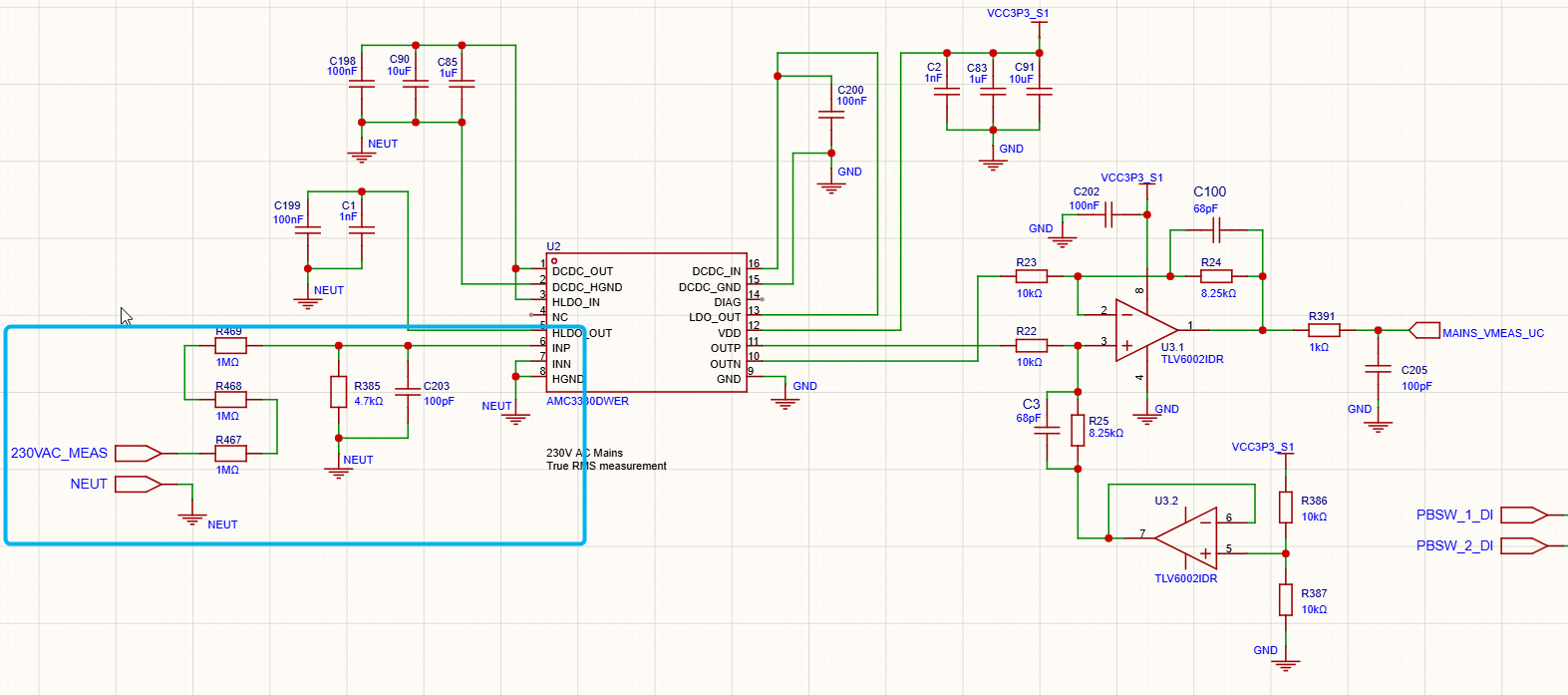This screenshot has width=1568, height=695.
Task: Select the C205 100pF capacitor symbol
Action: 1378,369
